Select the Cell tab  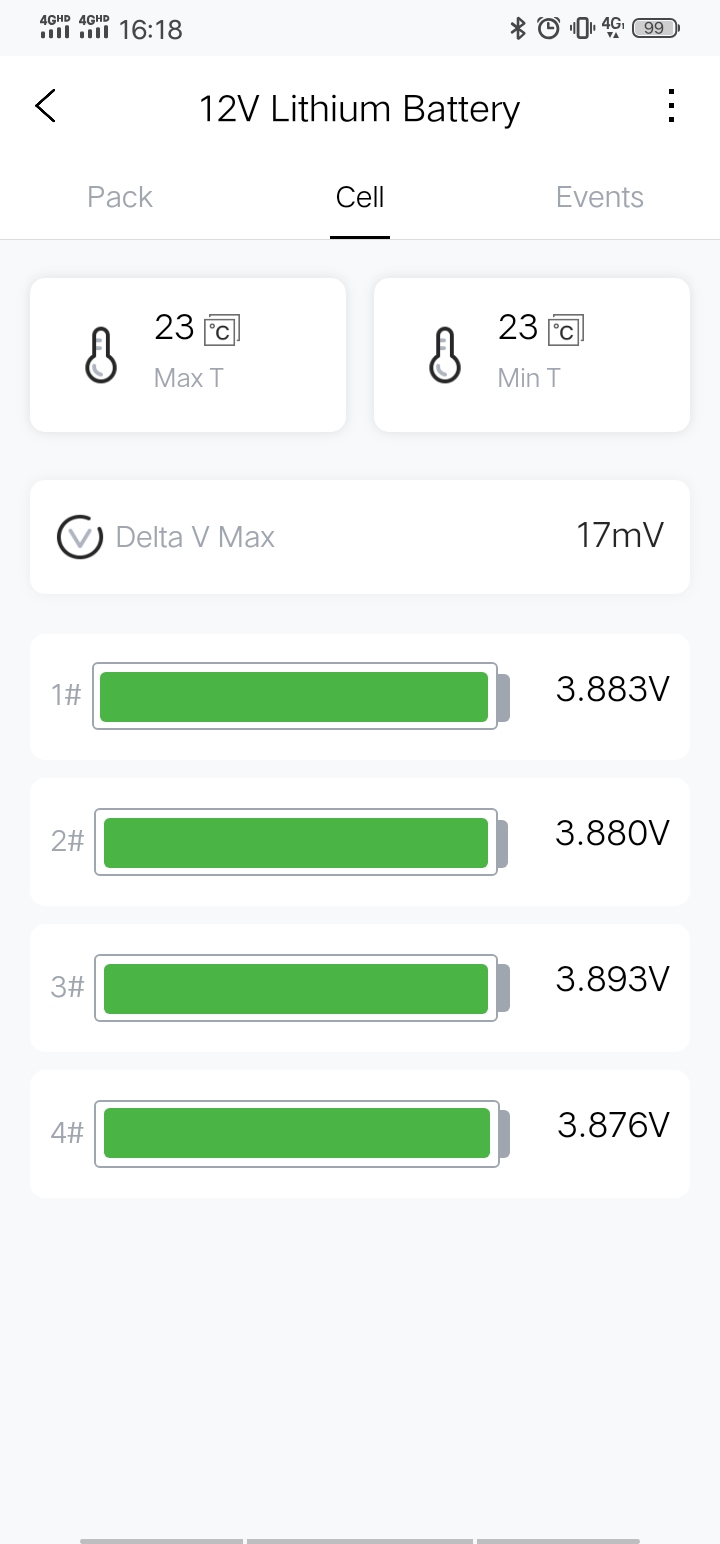pyautogui.click(x=360, y=197)
